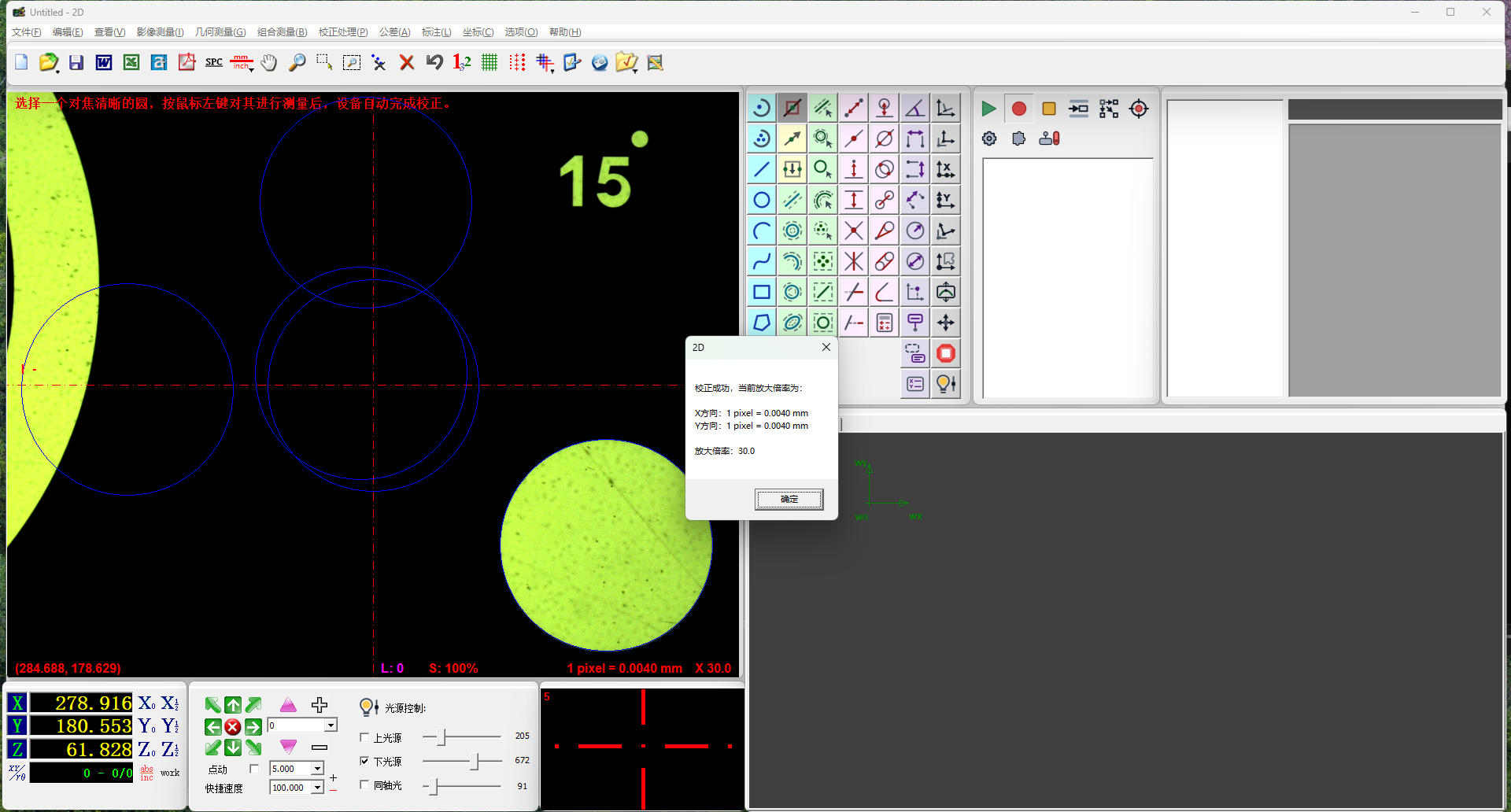Open the dropdown showing value 0

[331, 725]
